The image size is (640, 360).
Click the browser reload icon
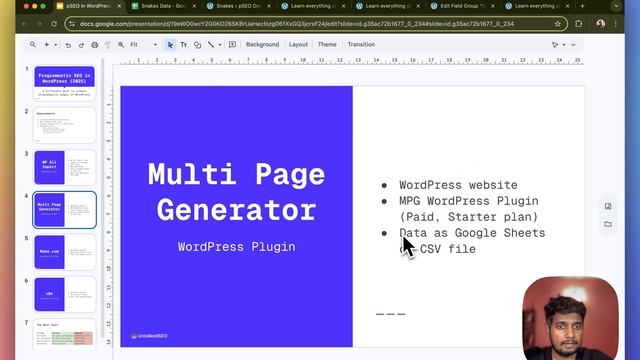pyautogui.click(x=54, y=24)
